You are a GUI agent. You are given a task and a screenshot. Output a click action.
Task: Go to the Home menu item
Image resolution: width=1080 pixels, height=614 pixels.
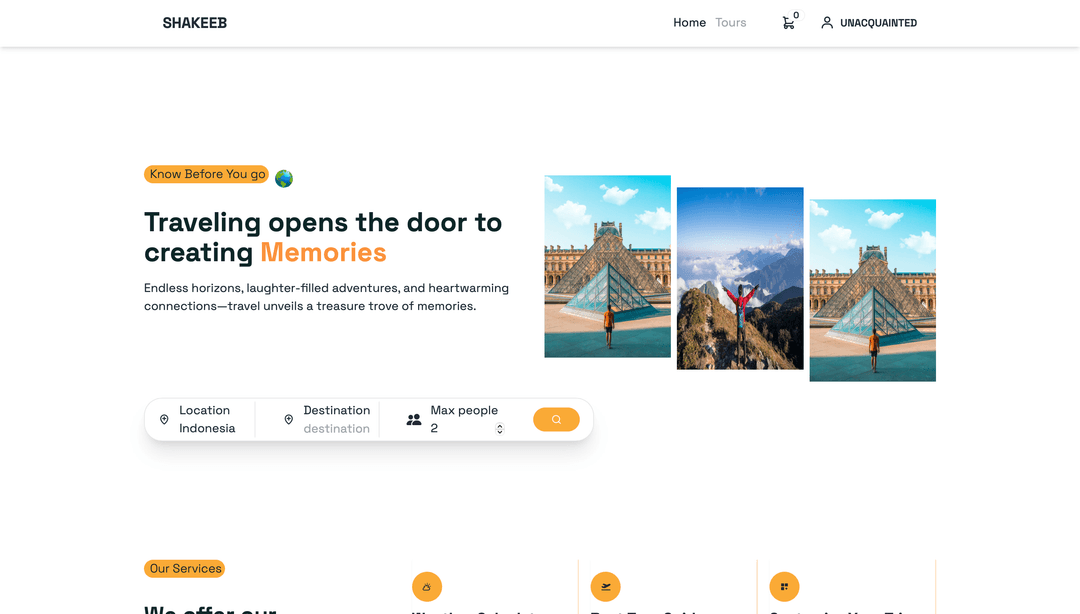point(689,23)
